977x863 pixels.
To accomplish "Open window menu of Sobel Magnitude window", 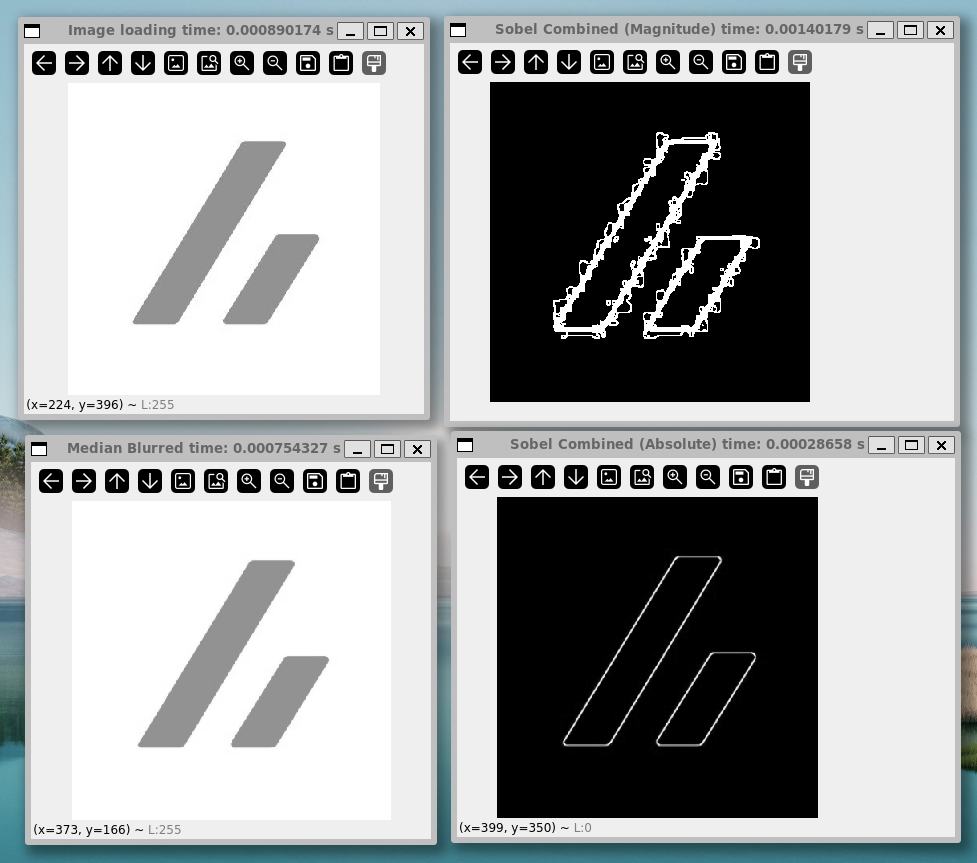I will pos(458,30).
